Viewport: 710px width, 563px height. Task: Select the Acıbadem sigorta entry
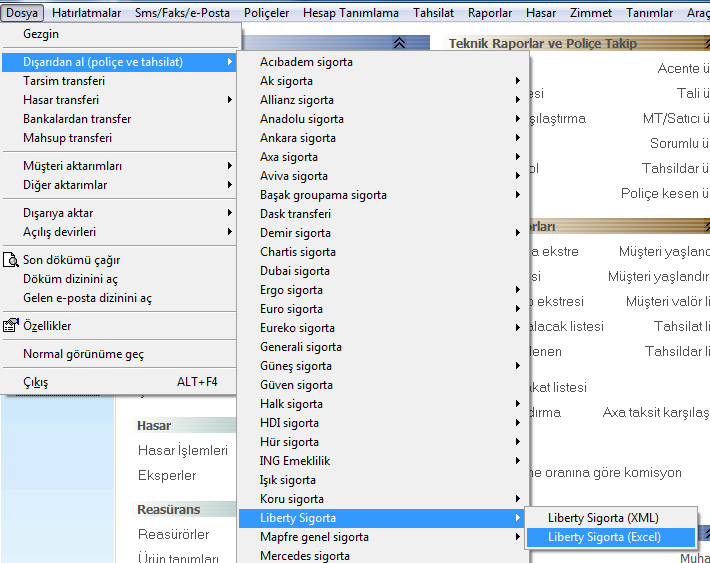[306, 62]
